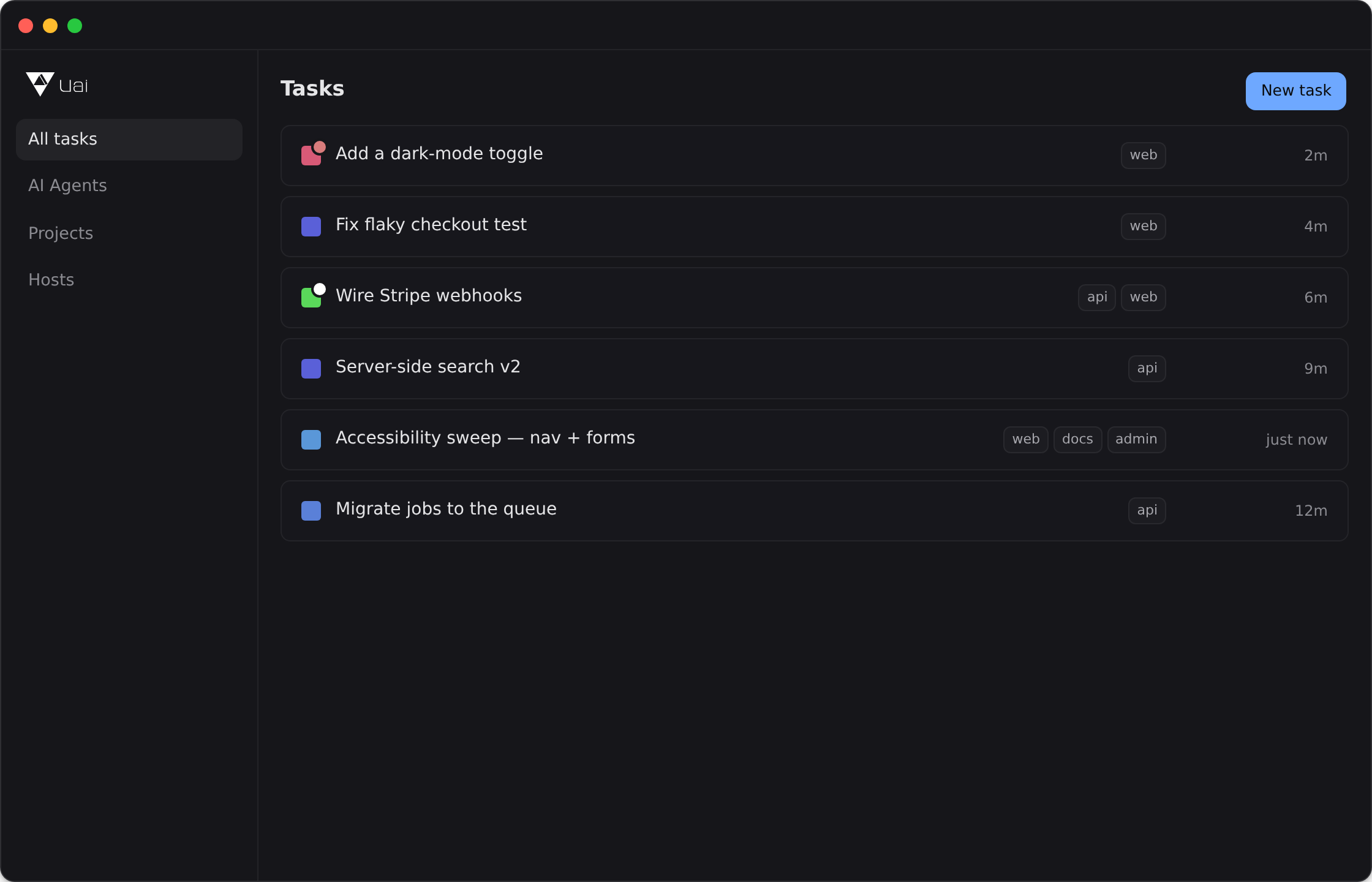Open the Hosts page
Image resolution: width=1372 pixels, height=882 pixels.
click(129, 280)
